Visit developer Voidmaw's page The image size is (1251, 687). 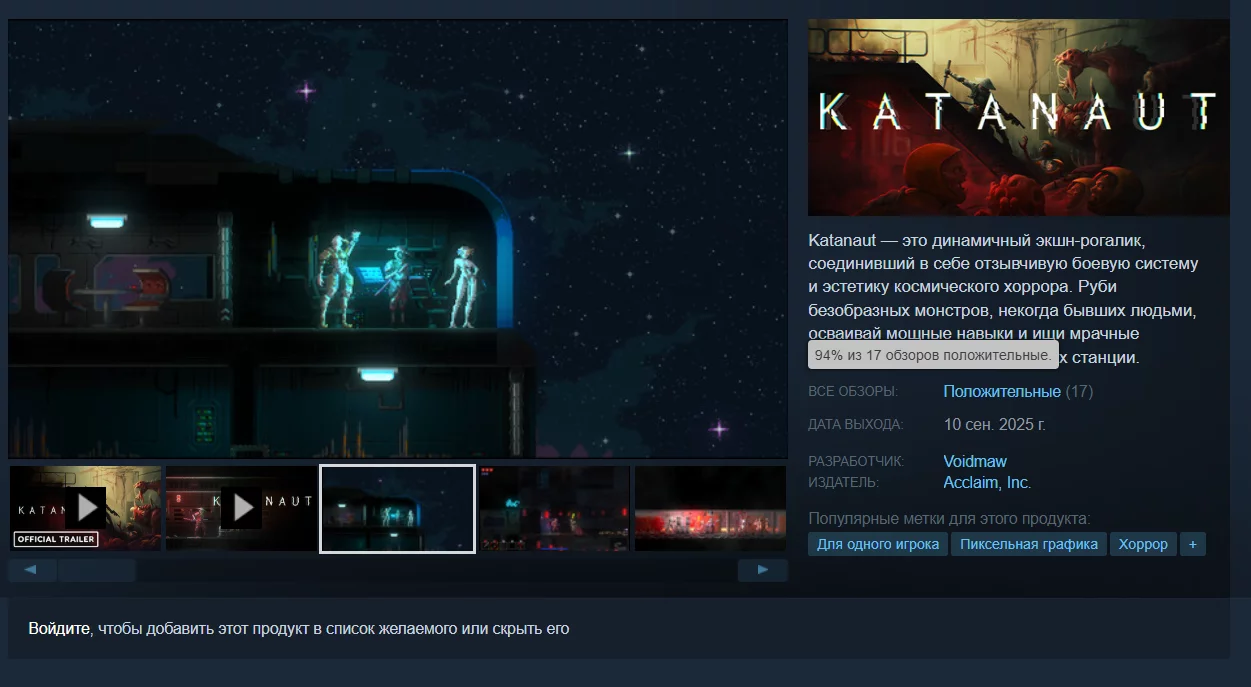click(975, 461)
